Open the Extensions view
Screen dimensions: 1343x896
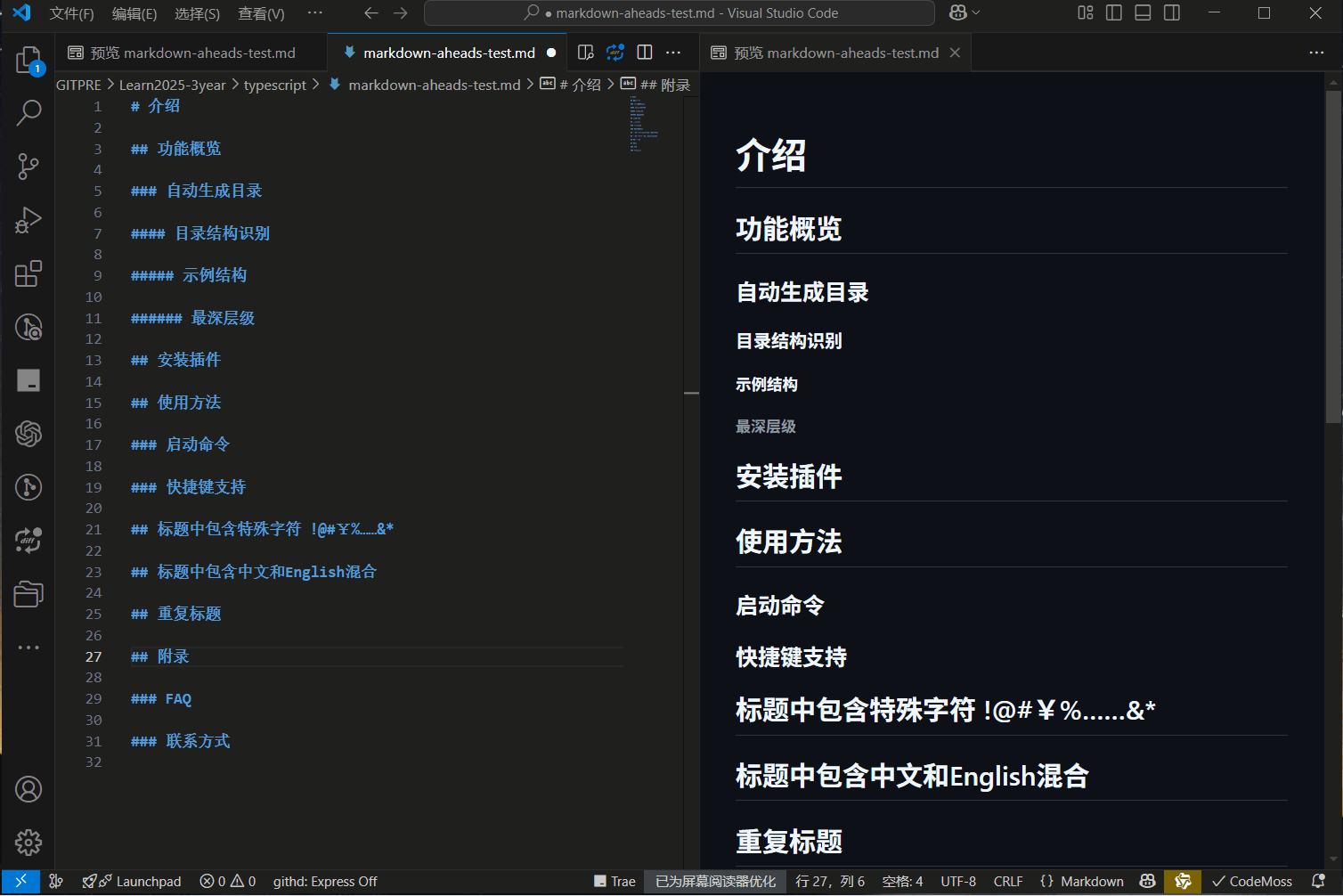click(x=28, y=273)
